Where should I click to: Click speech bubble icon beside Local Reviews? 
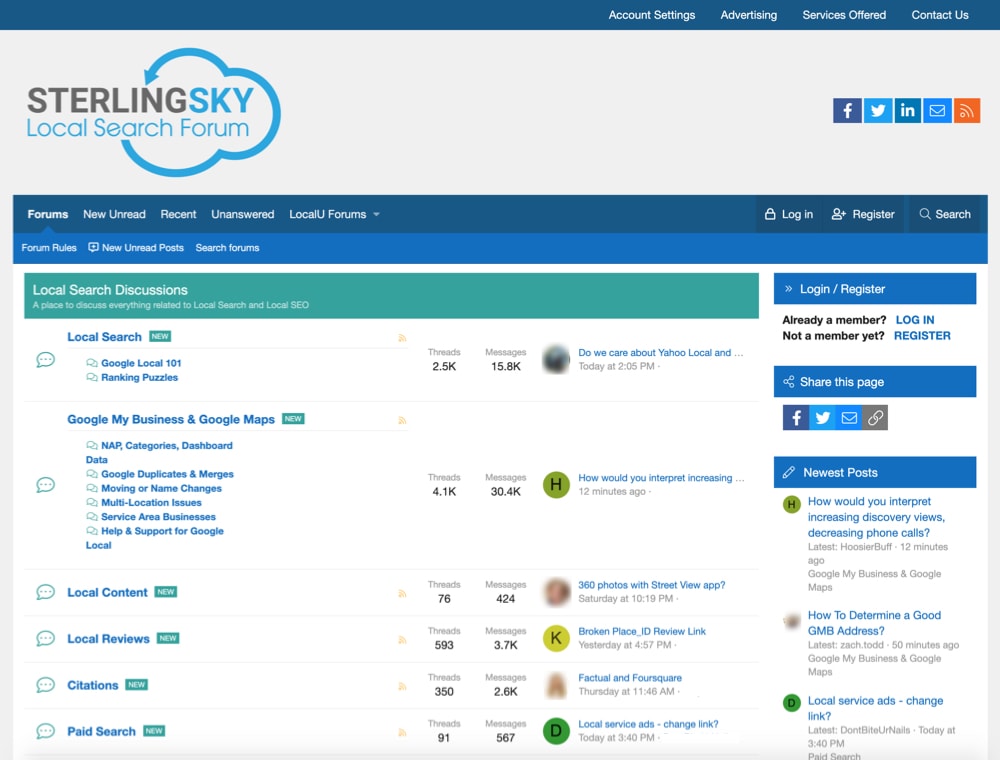[45, 639]
